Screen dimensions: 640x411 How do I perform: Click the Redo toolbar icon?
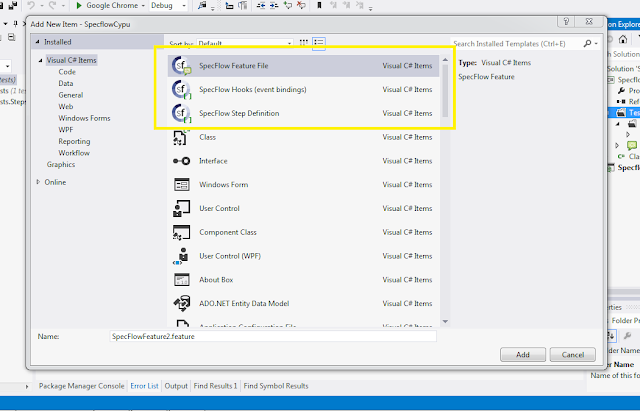[52, 5]
